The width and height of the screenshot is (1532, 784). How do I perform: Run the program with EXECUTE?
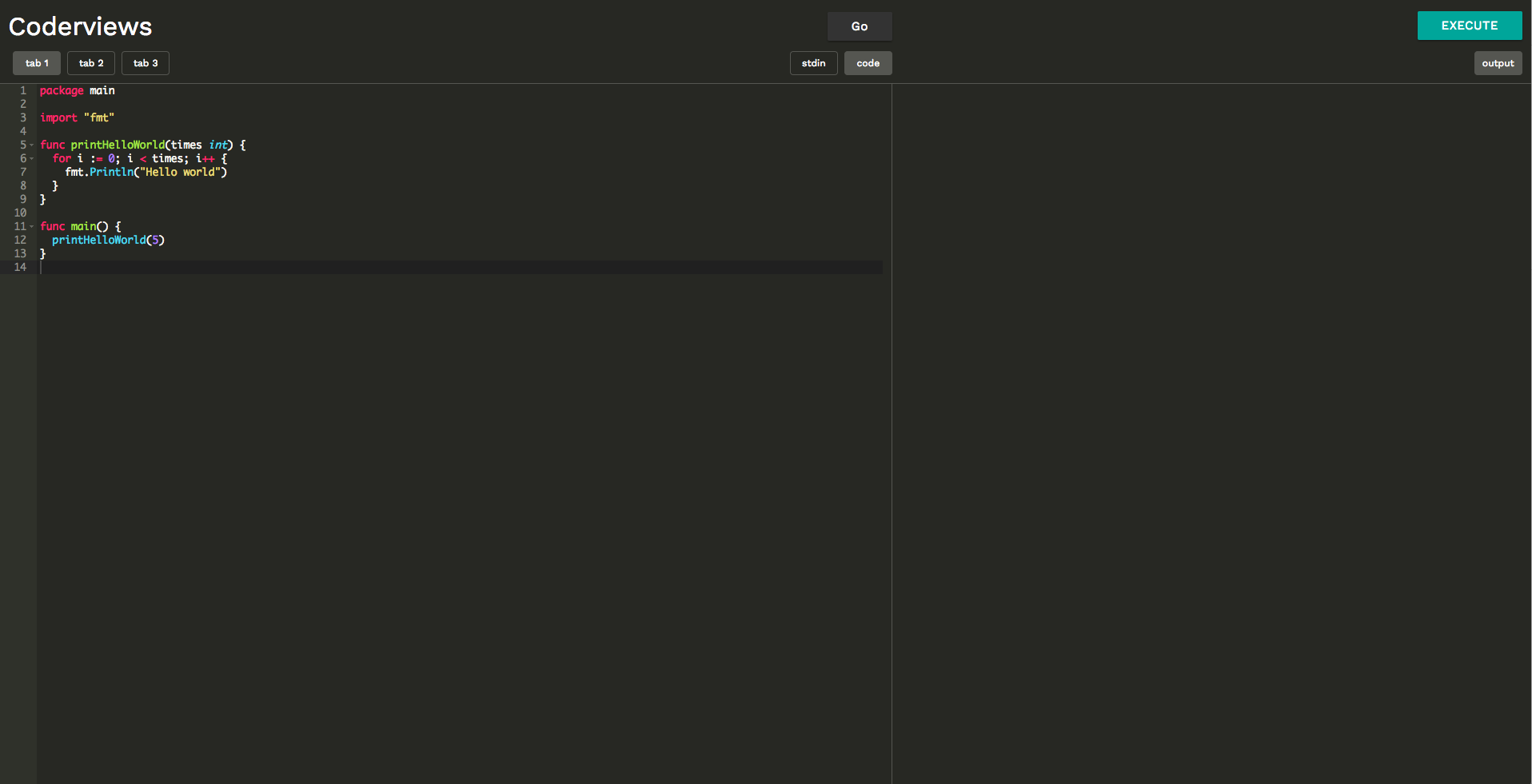(x=1470, y=25)
